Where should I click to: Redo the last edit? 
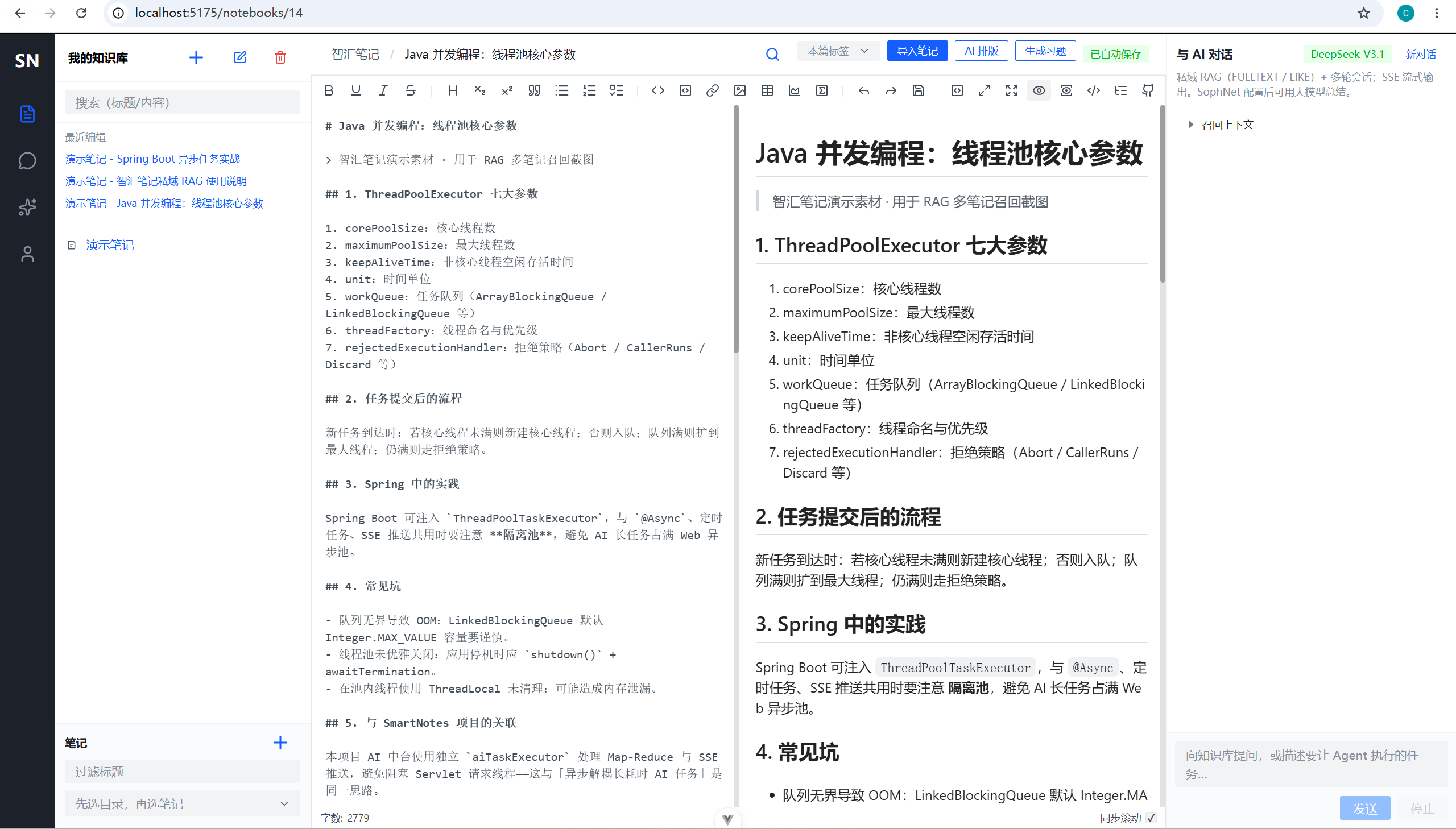(x=891, y=90)
